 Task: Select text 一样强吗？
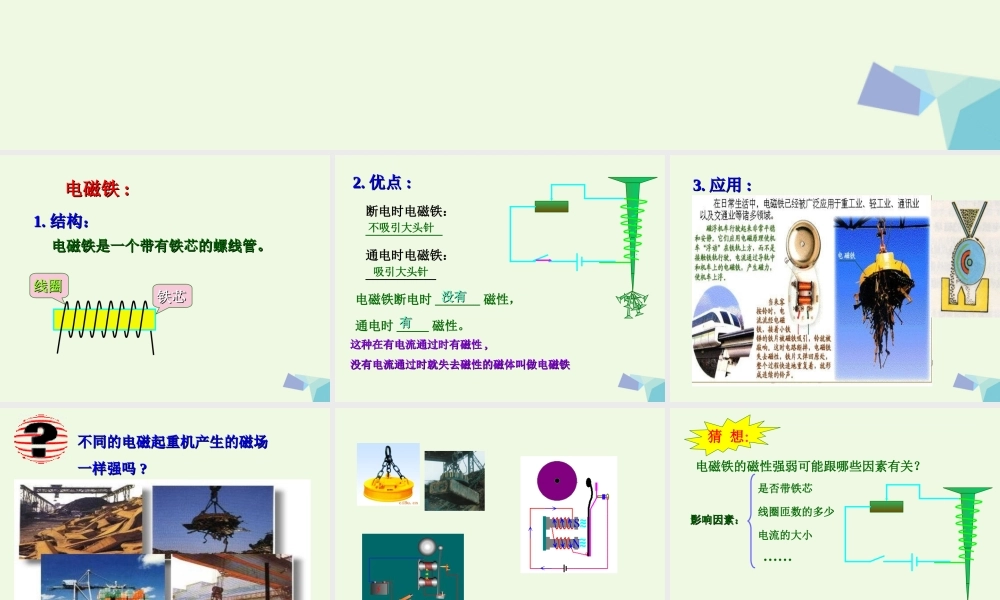(112, 469)
